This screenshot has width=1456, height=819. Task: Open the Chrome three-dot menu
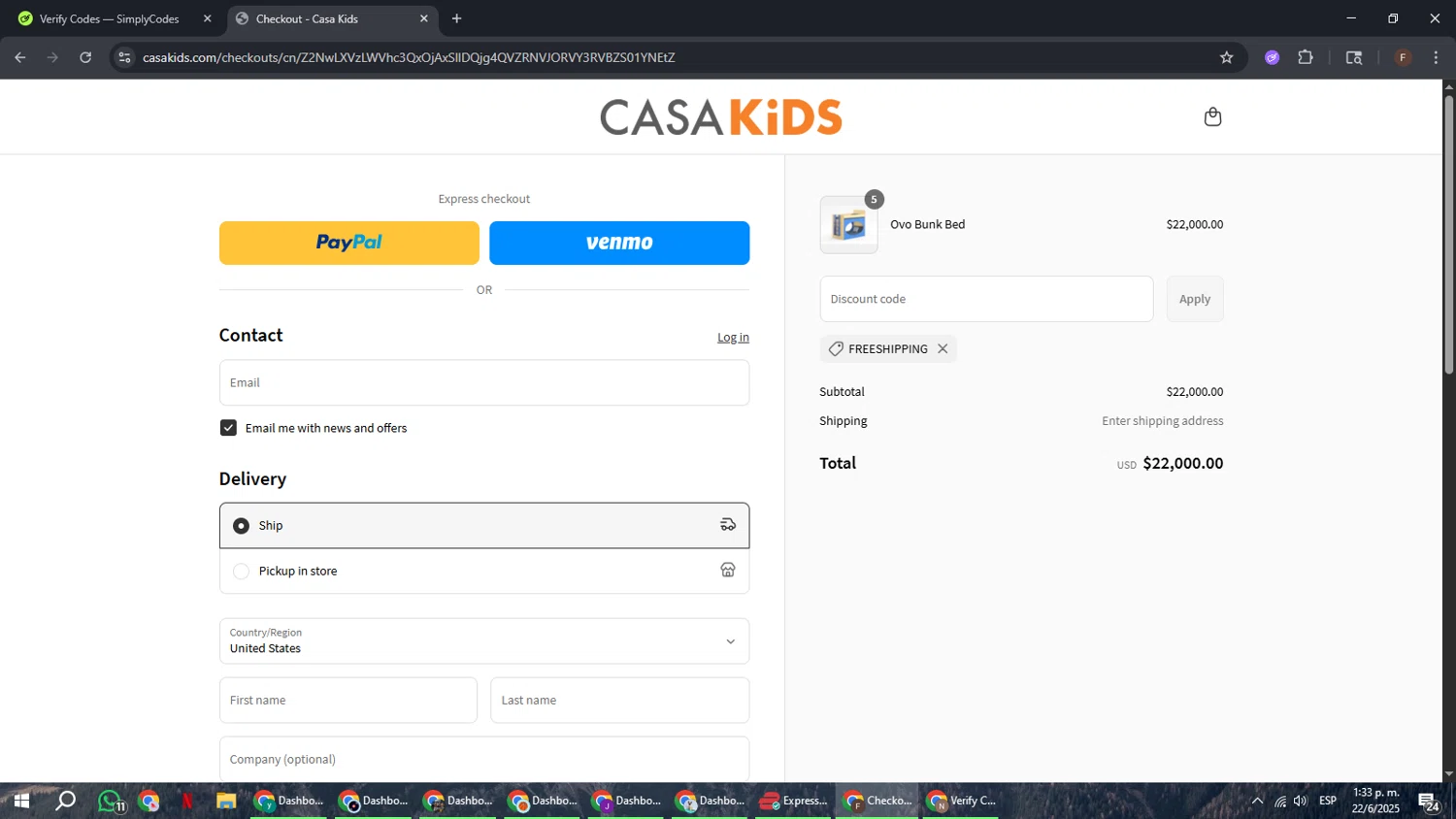tap(1436, 57)
